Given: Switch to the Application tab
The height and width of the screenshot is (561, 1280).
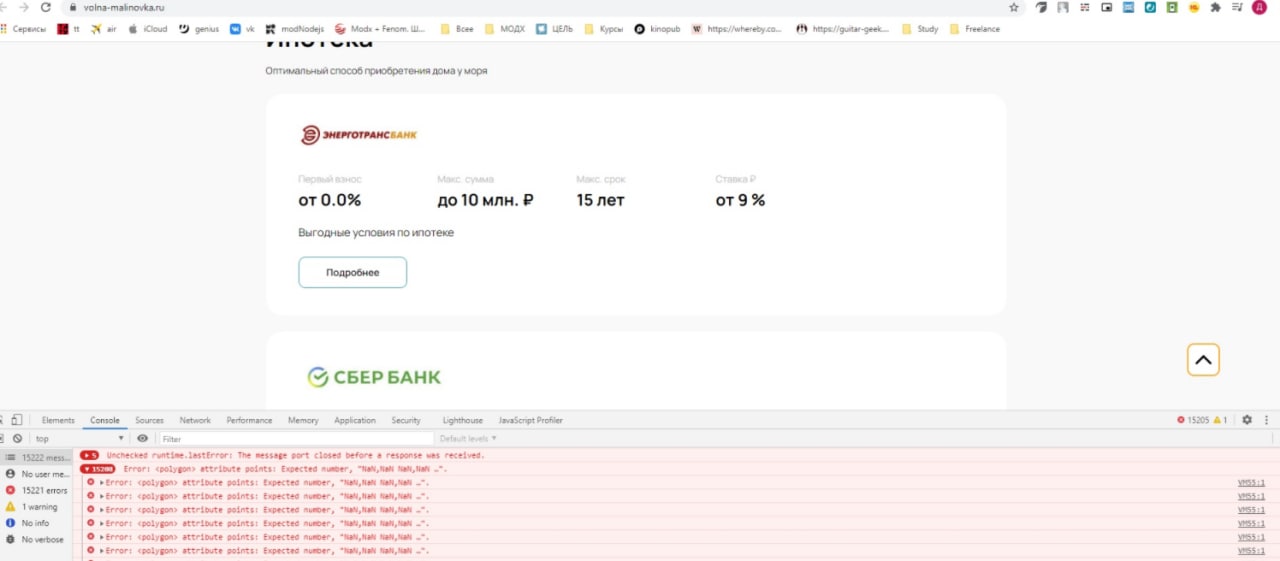Looking at the screenshot, I should click(355, 420).
